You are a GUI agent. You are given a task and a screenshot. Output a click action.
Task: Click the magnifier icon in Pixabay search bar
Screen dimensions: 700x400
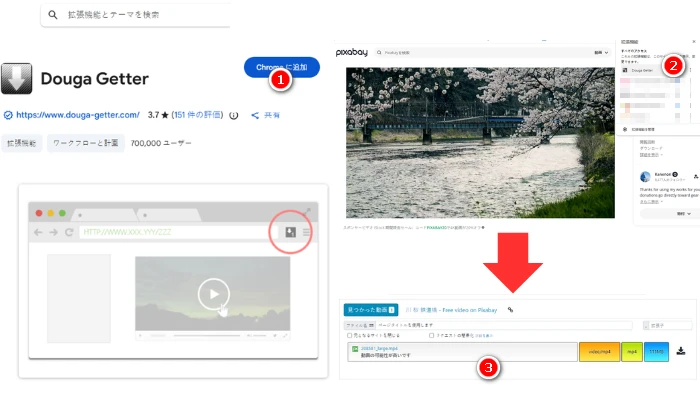379,53
